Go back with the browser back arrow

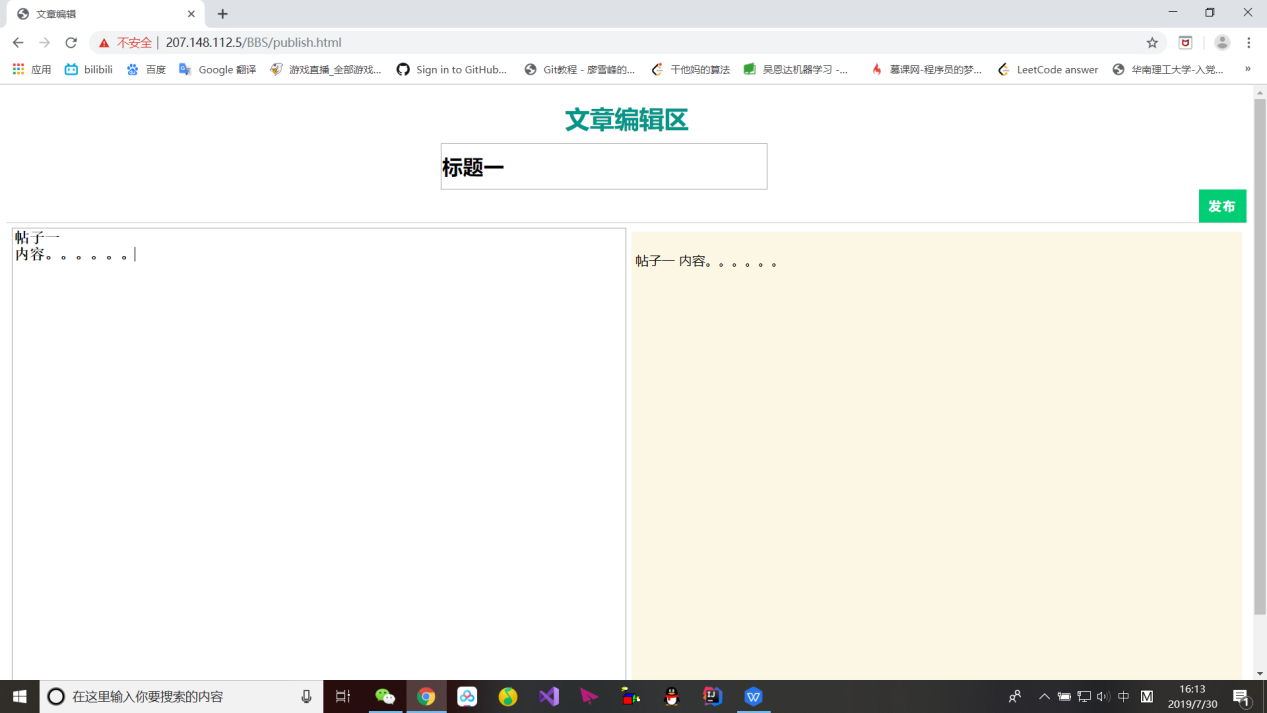pyautogui.click(x=18, y=43)
